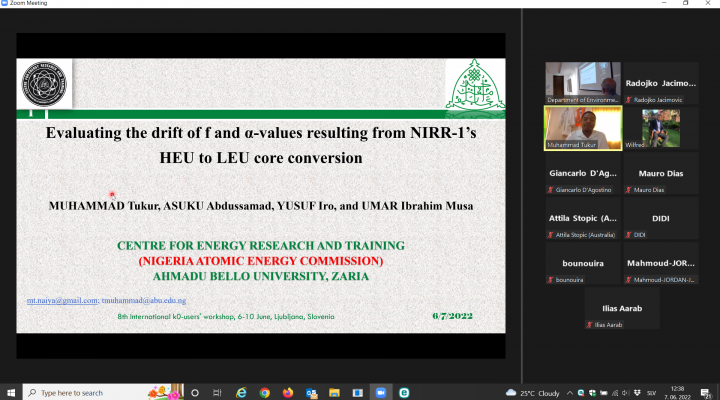Viewport: 720px width, 400px height.
Task: Click muted mic icon beside Radojko Jacimovic
Action: [x=629, y=100]
